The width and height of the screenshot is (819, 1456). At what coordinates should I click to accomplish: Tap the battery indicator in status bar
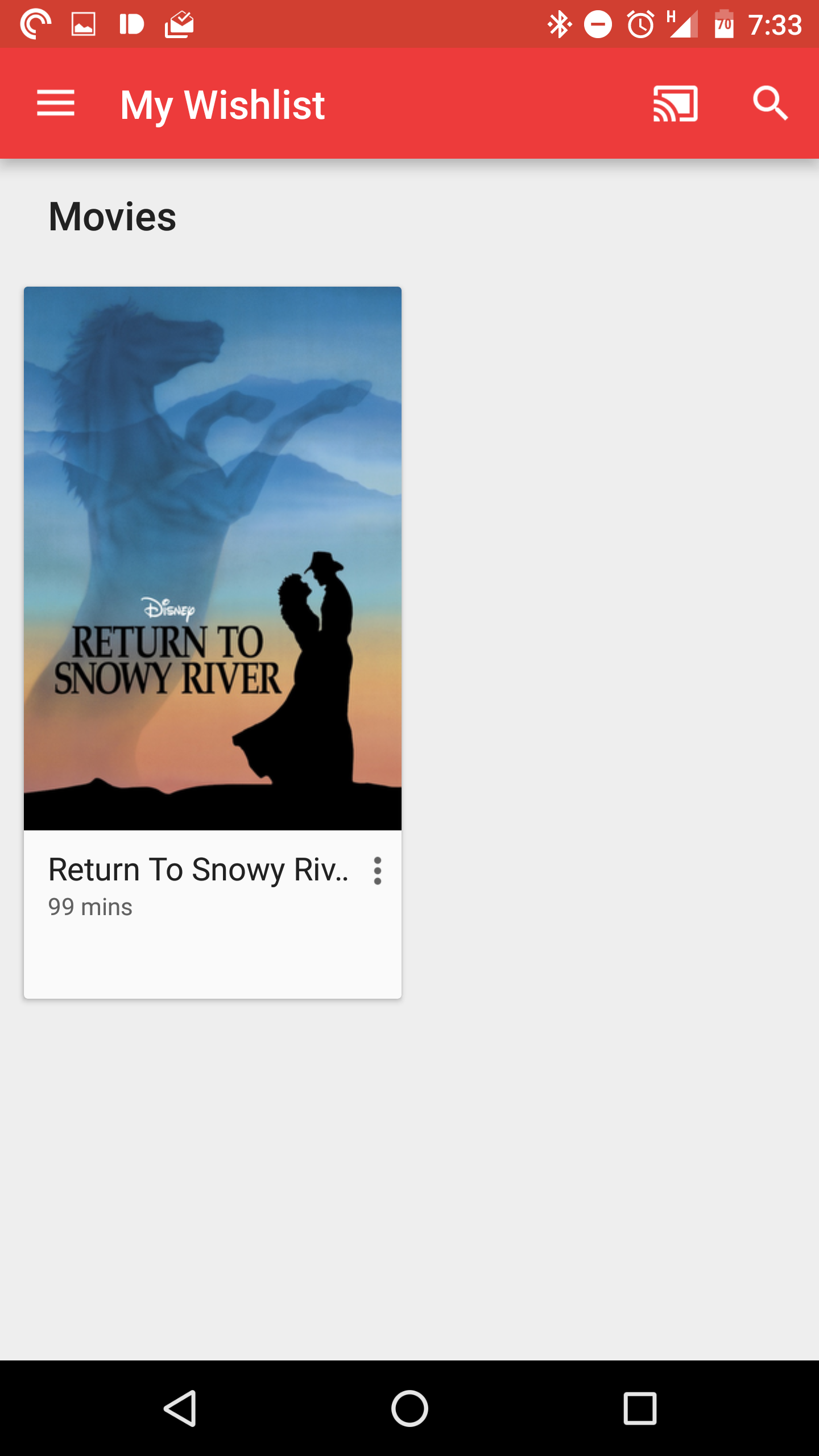(724, 24)
